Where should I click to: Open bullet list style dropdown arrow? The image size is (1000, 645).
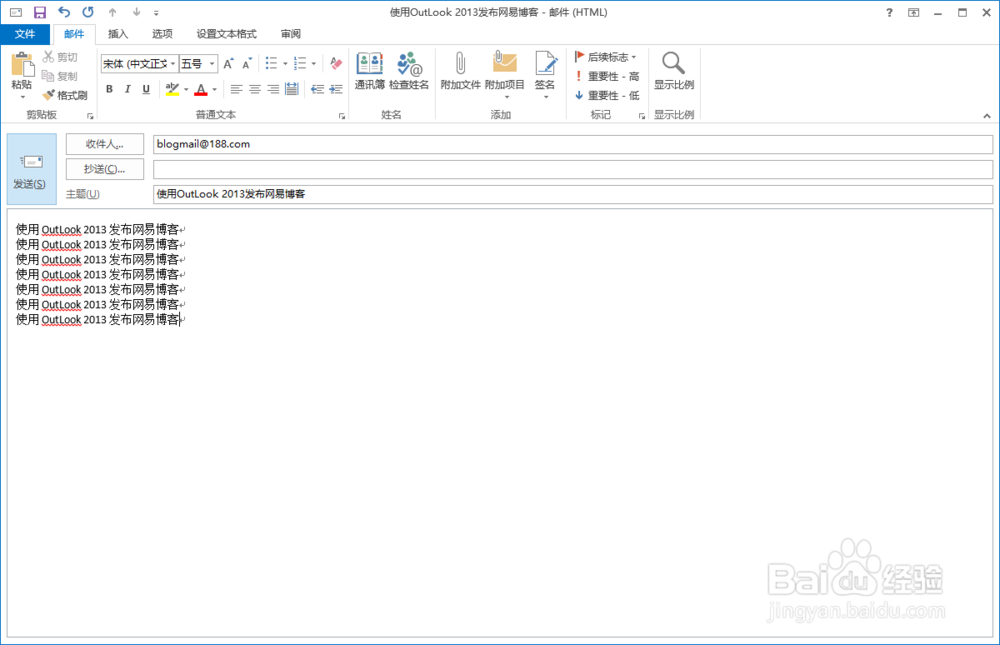pyautogui.click(x=285, y=64)
